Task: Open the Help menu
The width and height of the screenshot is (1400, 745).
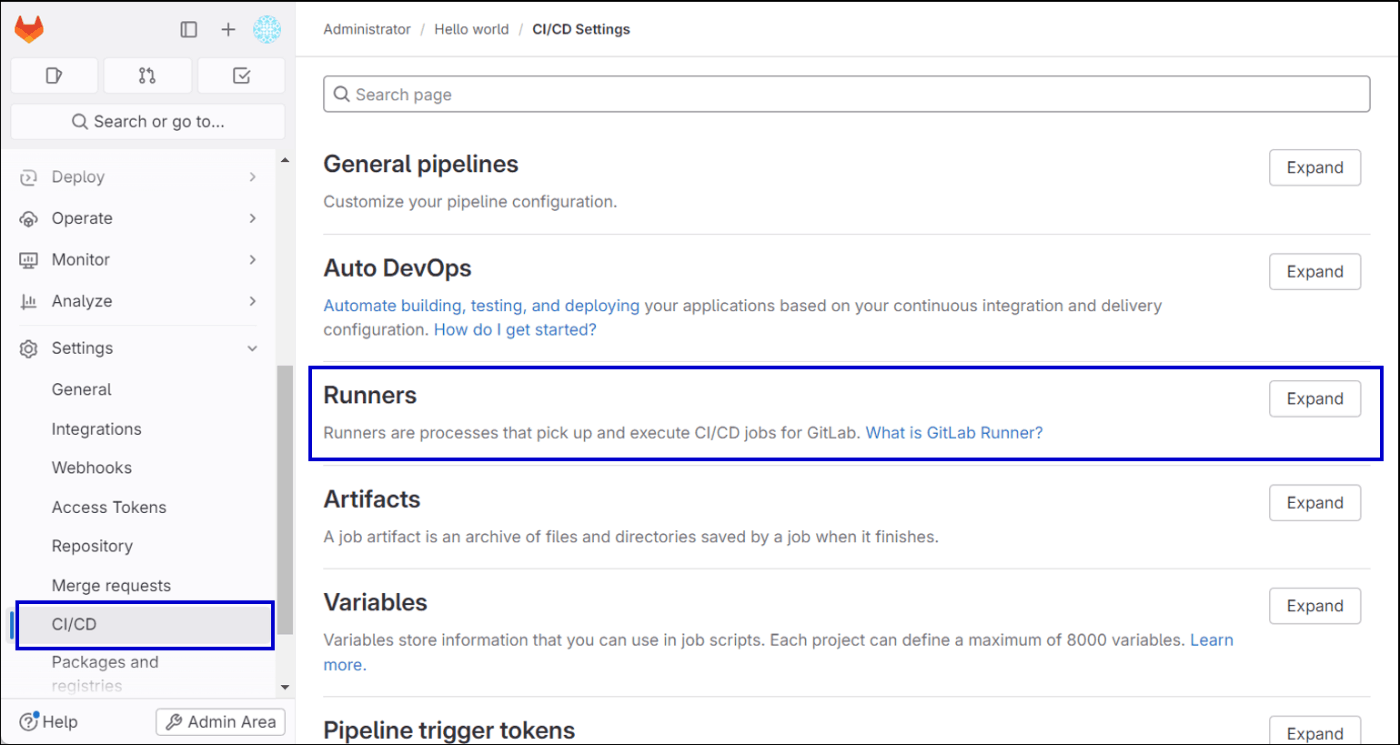Action: click(48, 722)
